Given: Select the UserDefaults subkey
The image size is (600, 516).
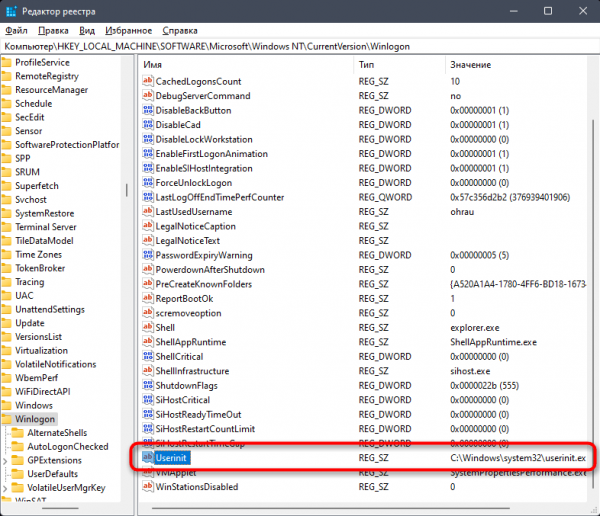Looking at the screenshot, I should (52, 474).
